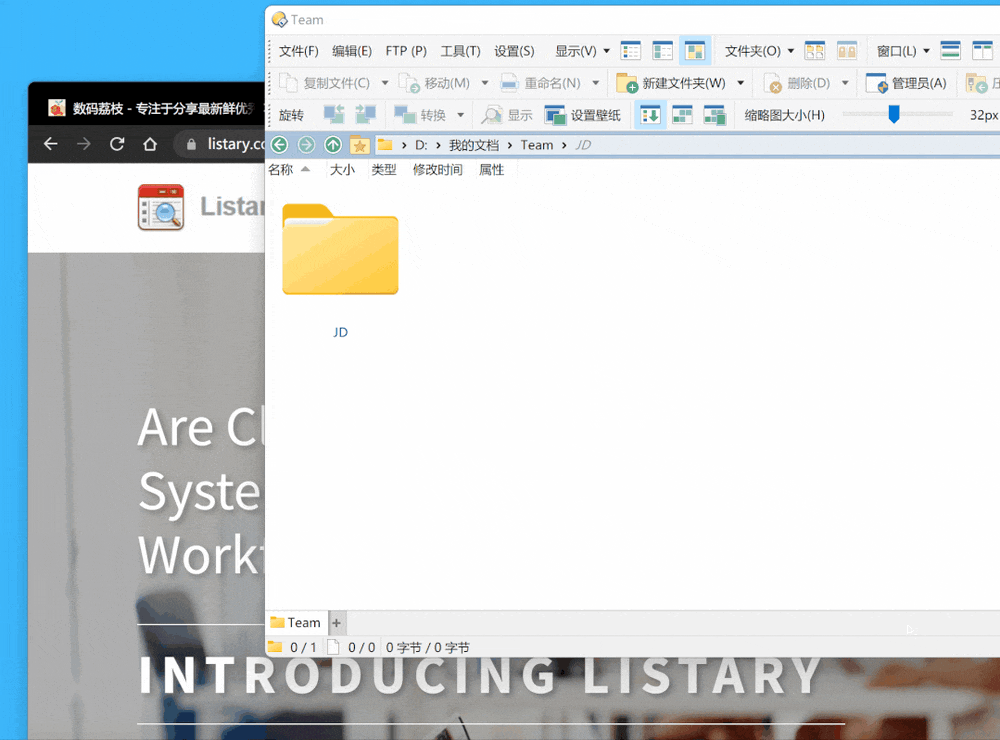Click the green back navigation arrow
This screenshot has height=740, width=1000.
(x=279, y=145)
